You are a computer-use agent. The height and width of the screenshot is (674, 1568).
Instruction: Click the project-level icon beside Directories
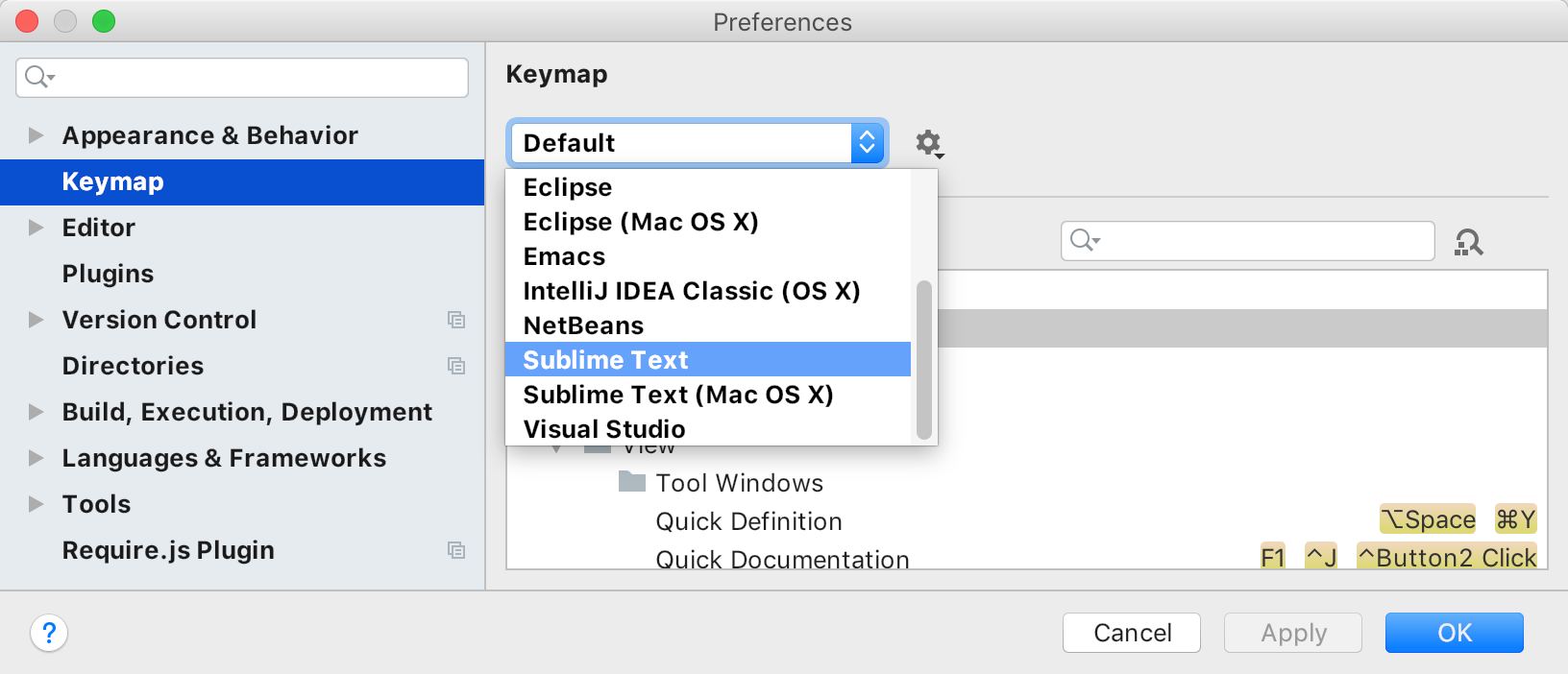coord(456,366)
